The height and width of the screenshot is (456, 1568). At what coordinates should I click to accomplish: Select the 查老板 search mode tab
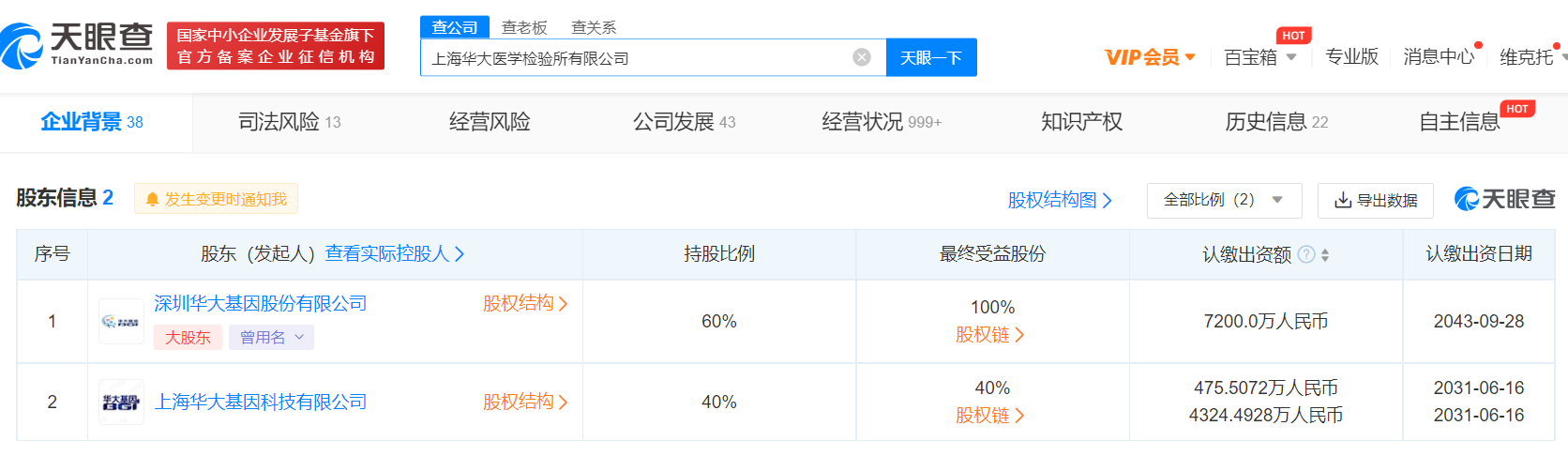(x=524, y=27)
